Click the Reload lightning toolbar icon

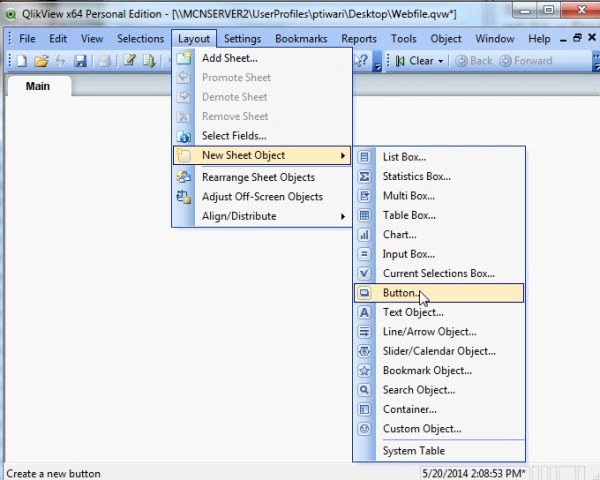pos(61,61)
